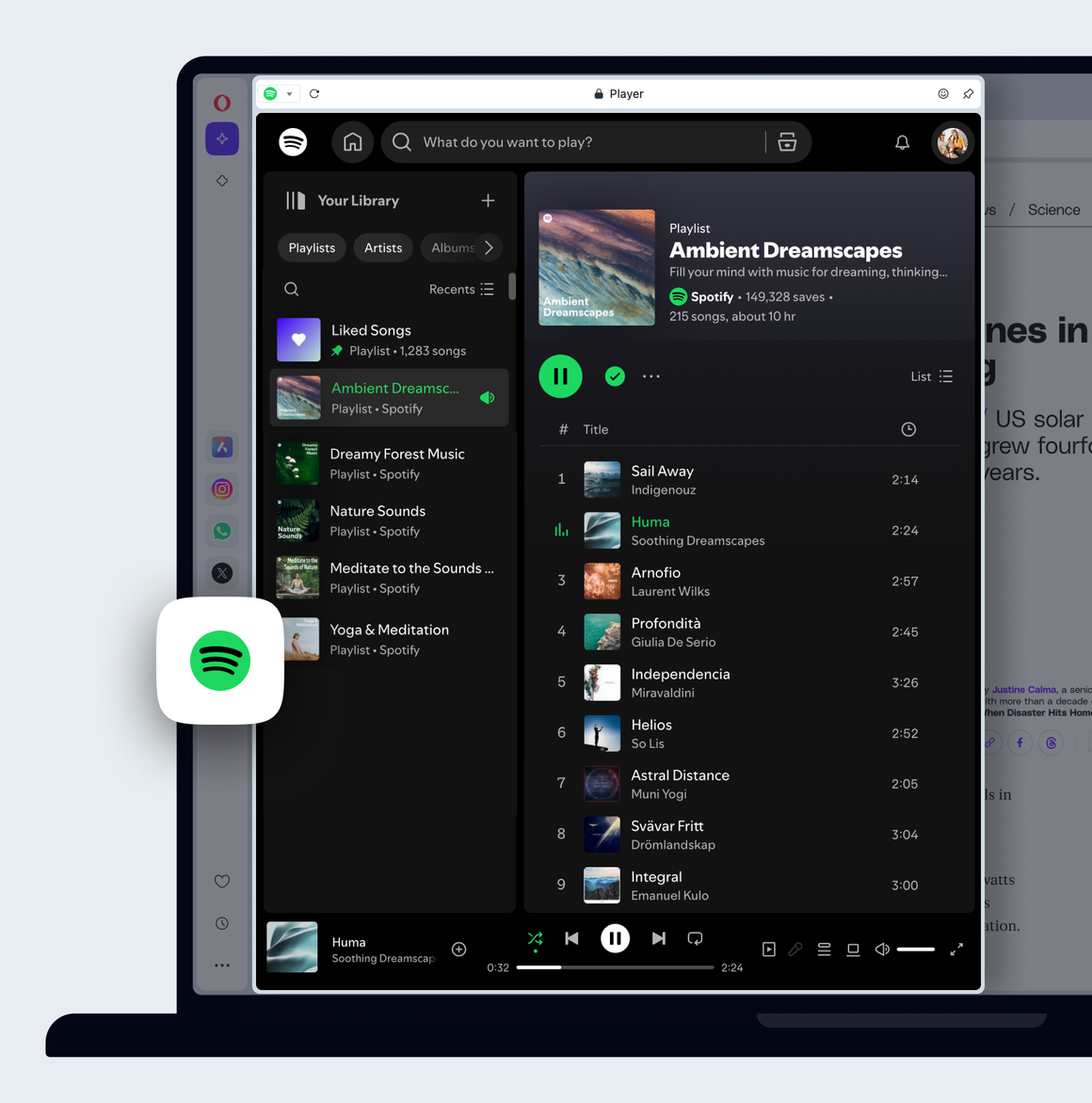Open the playlist's more options menu
The image size is (1092, 1103).
pos(651,376)
